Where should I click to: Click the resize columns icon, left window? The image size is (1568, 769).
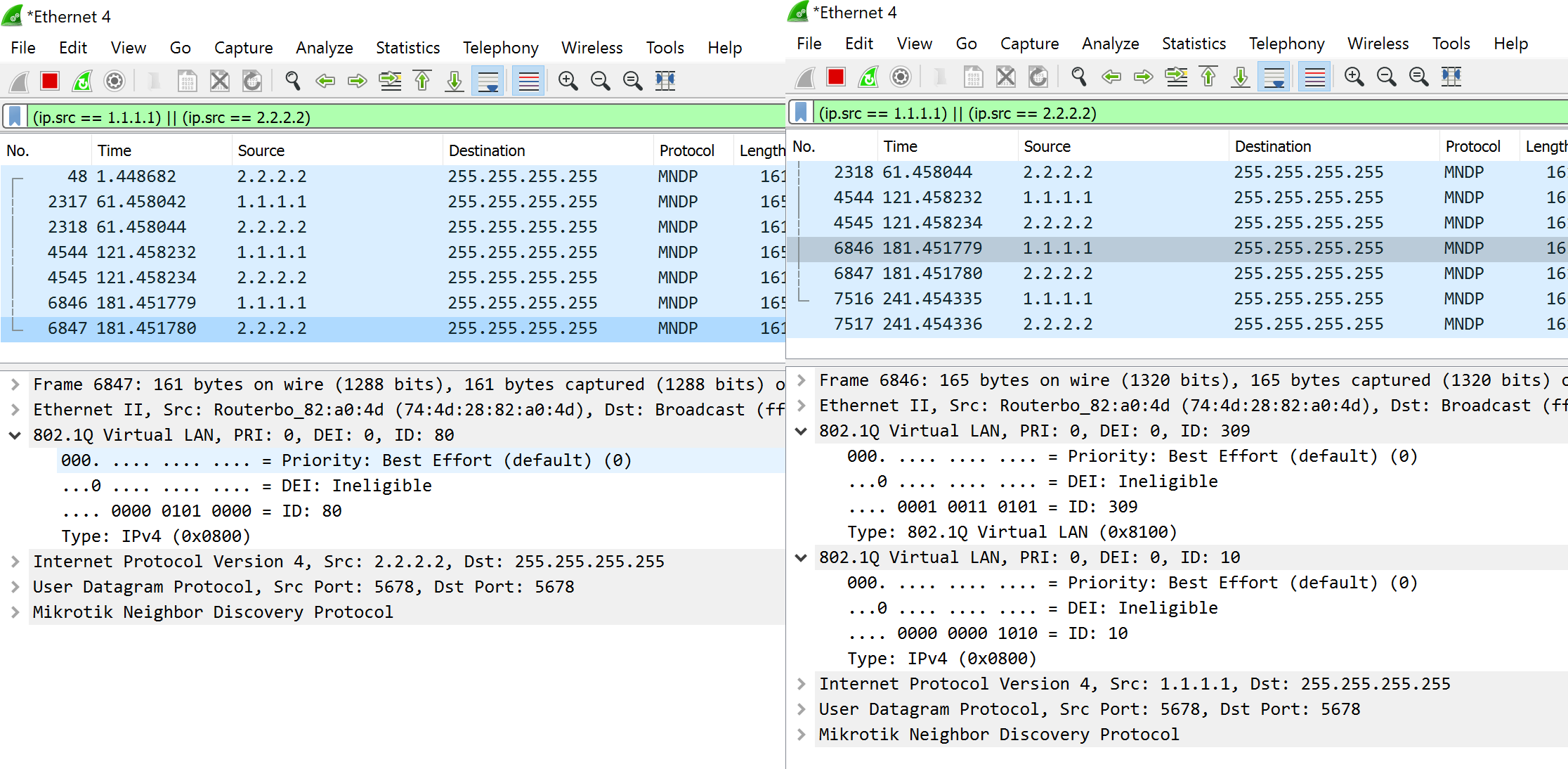click(665, 81)
